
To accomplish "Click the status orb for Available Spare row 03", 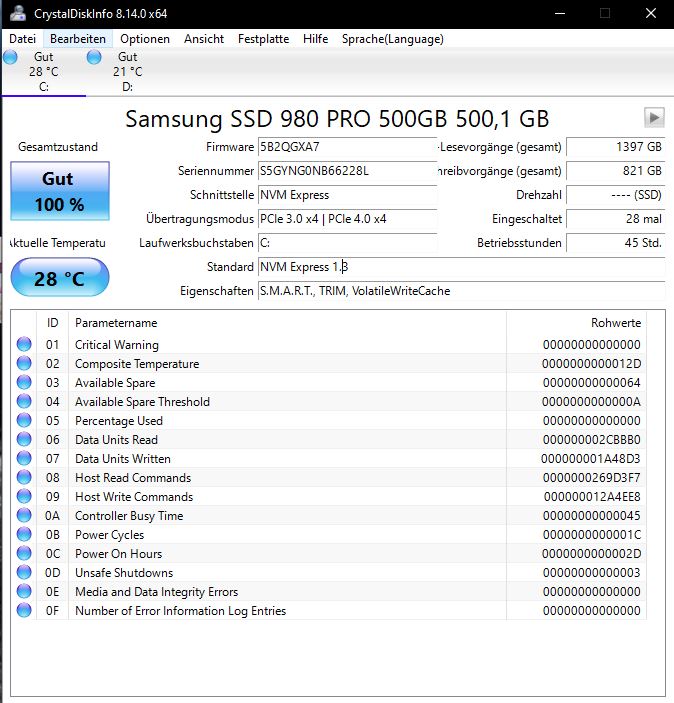I will 24,382.
